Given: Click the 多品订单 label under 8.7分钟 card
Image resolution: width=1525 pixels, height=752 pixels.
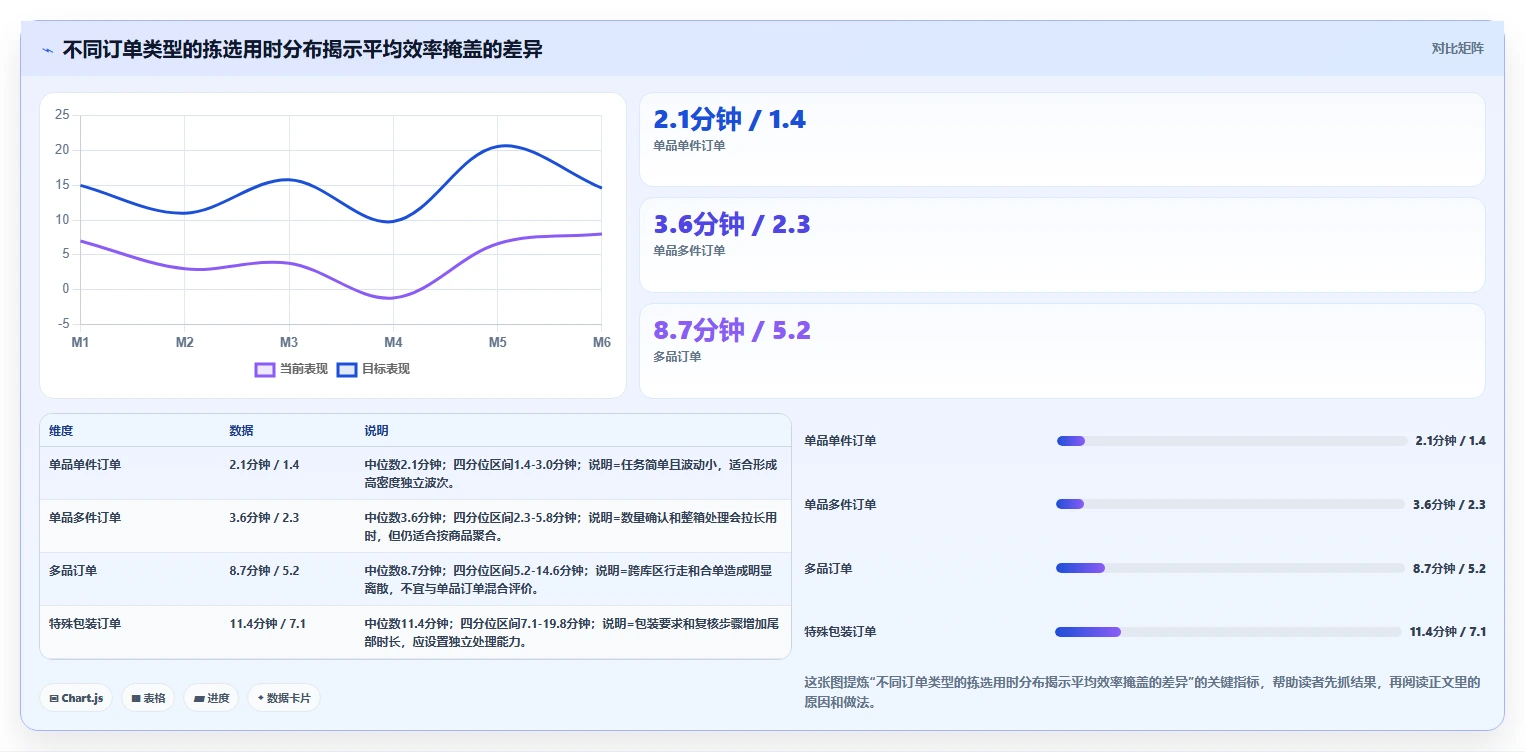Looking at the screenshot, I should pos(677,357).
